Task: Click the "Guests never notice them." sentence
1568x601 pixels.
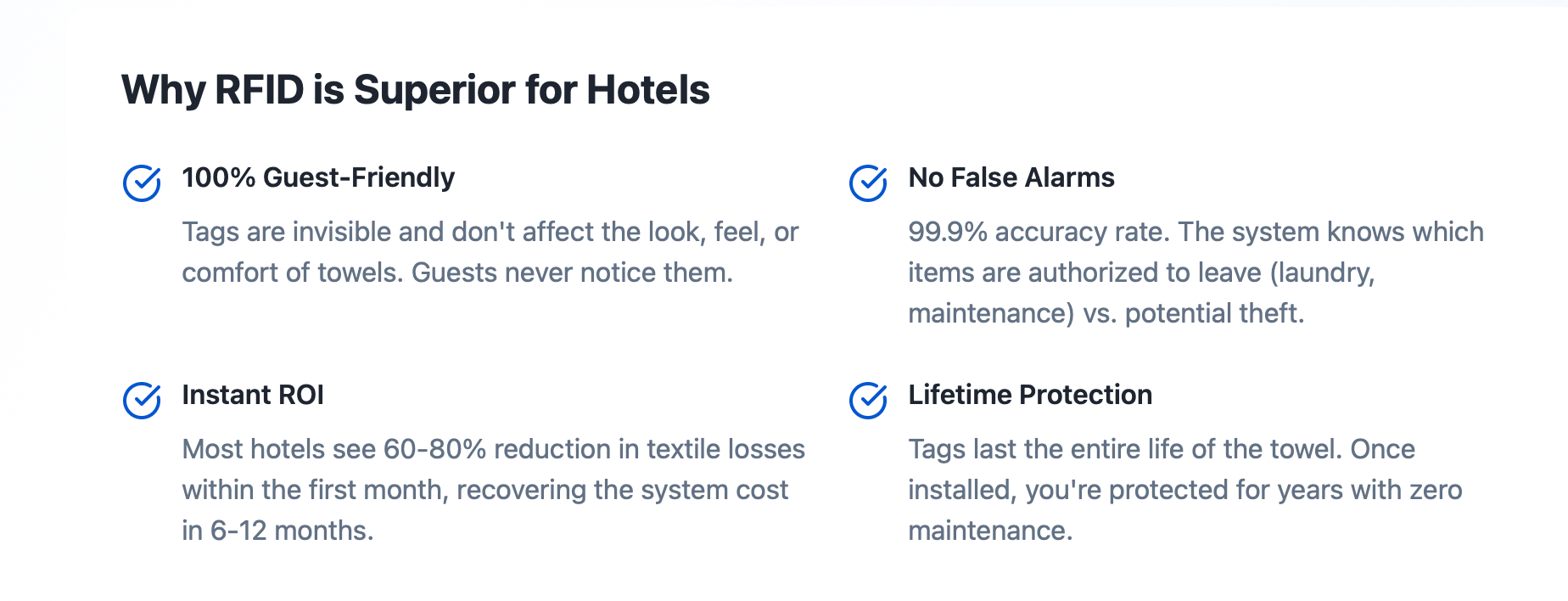Action: click(572, 272)
